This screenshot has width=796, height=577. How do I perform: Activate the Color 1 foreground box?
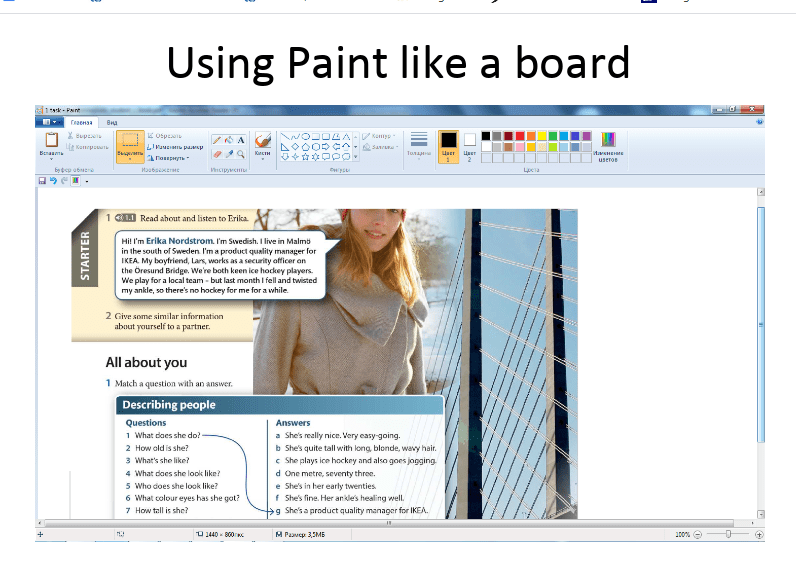[448, 144]
